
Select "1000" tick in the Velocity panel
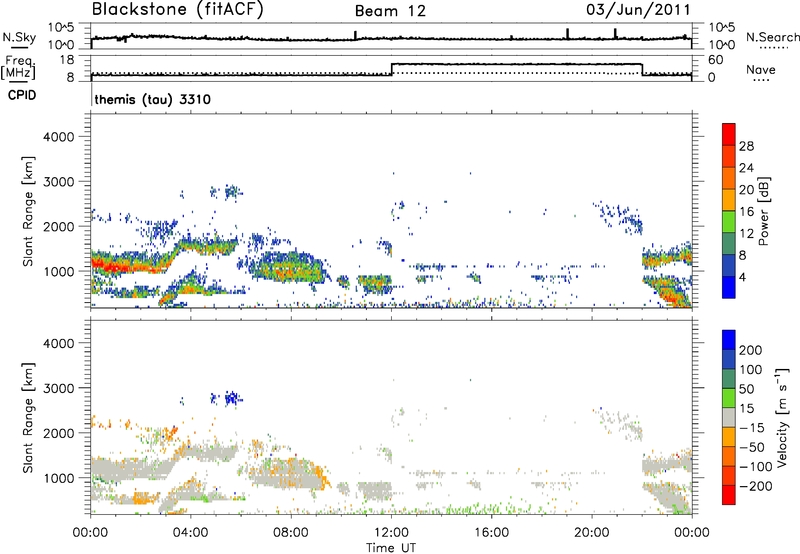58,478
